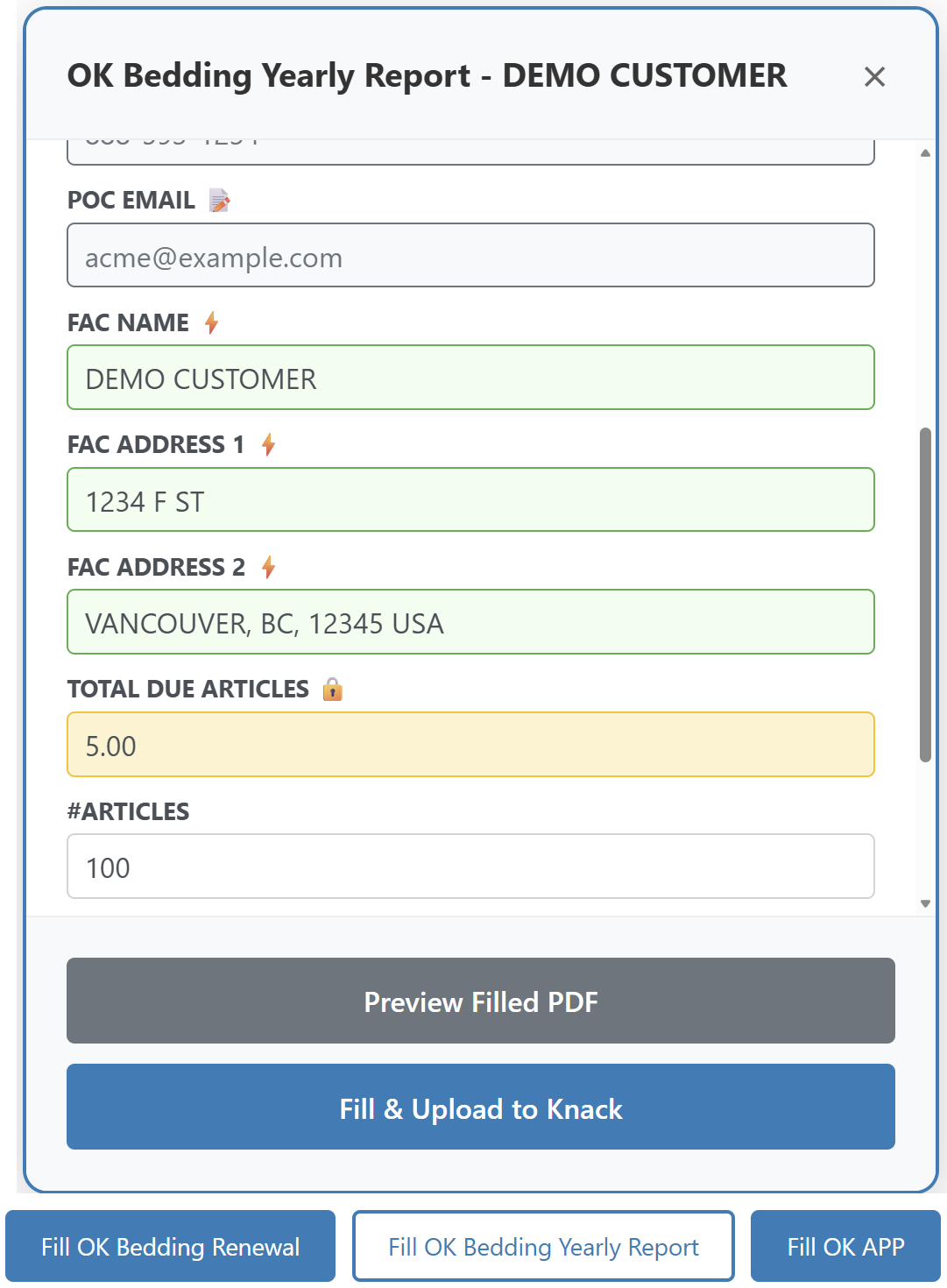Click the lock icon next to TOTAL DUE ARTICLES
This screenshot has height=1288, width=947.
[x=332, y=690]
